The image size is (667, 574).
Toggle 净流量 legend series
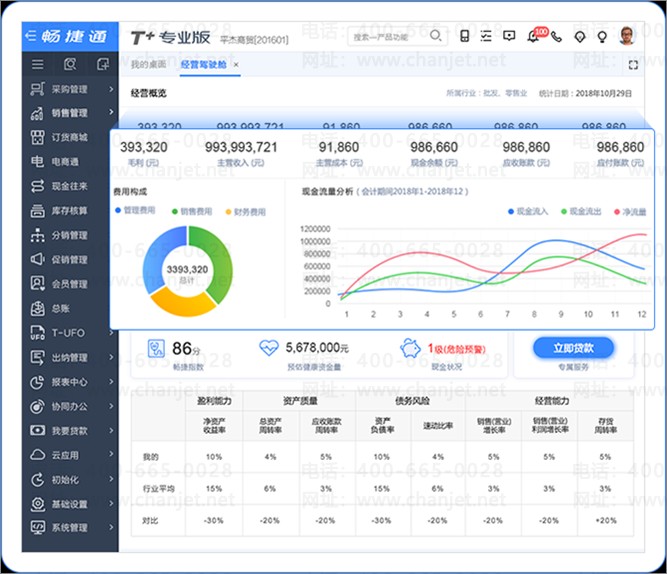(628, 212)
